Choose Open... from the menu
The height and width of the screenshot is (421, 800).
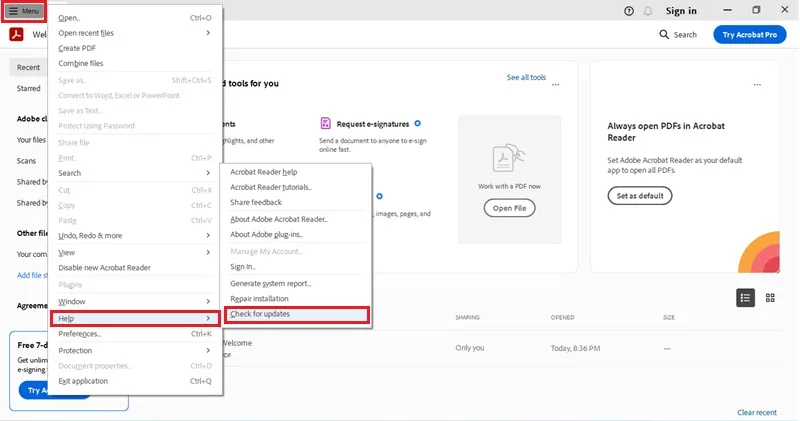coord(135,18)
